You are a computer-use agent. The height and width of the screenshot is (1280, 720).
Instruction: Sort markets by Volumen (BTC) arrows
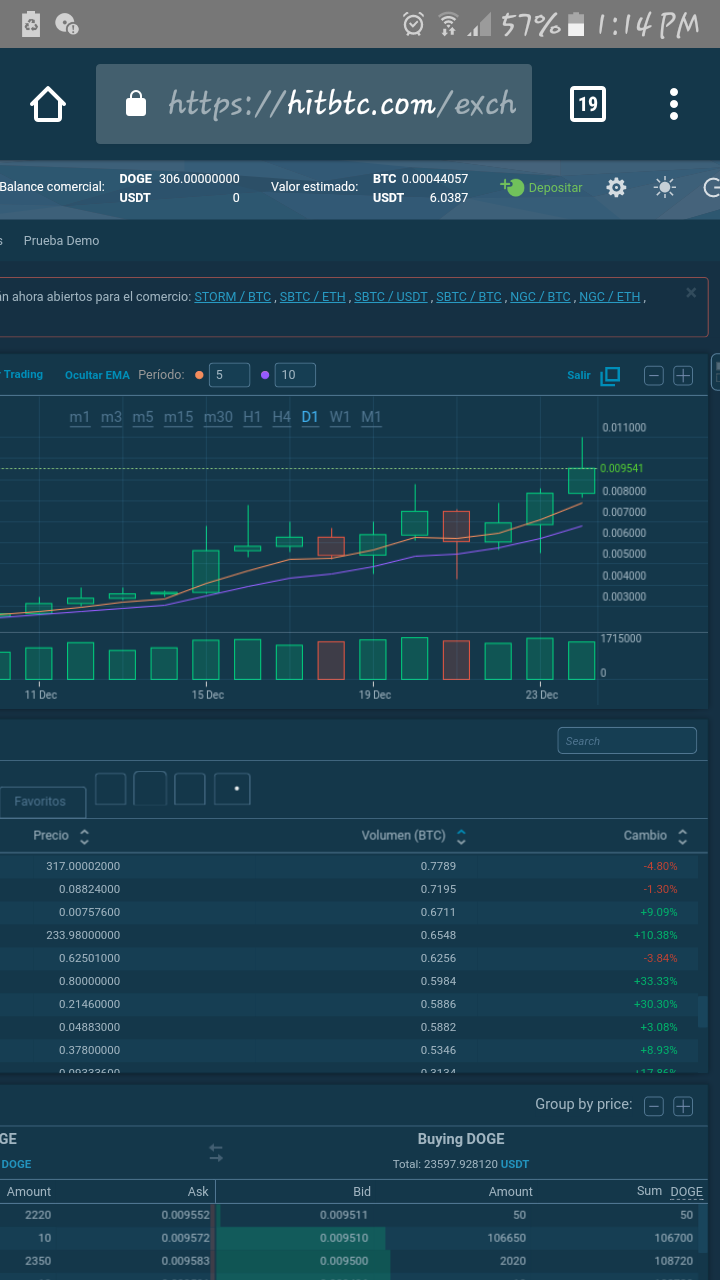(461, 836)
